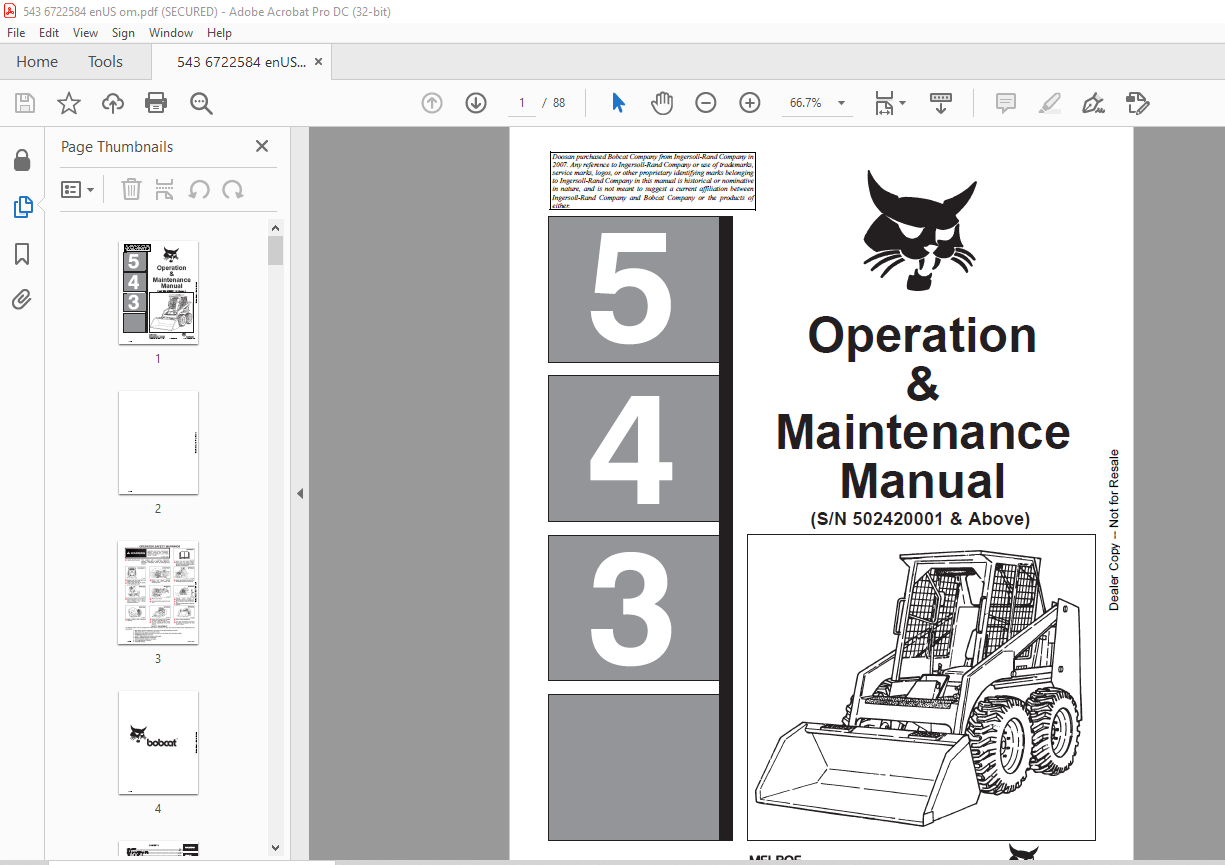
Task: Activate the Hand pan tool
Action: [662, 103]
